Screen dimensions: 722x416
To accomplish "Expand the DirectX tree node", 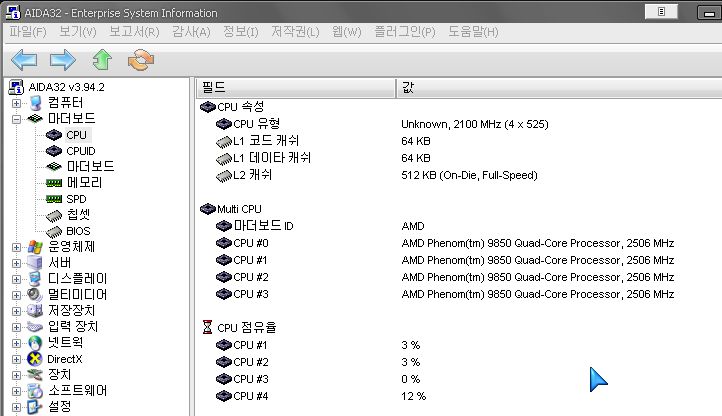I will pyautogui.click(x=16, y=359).
